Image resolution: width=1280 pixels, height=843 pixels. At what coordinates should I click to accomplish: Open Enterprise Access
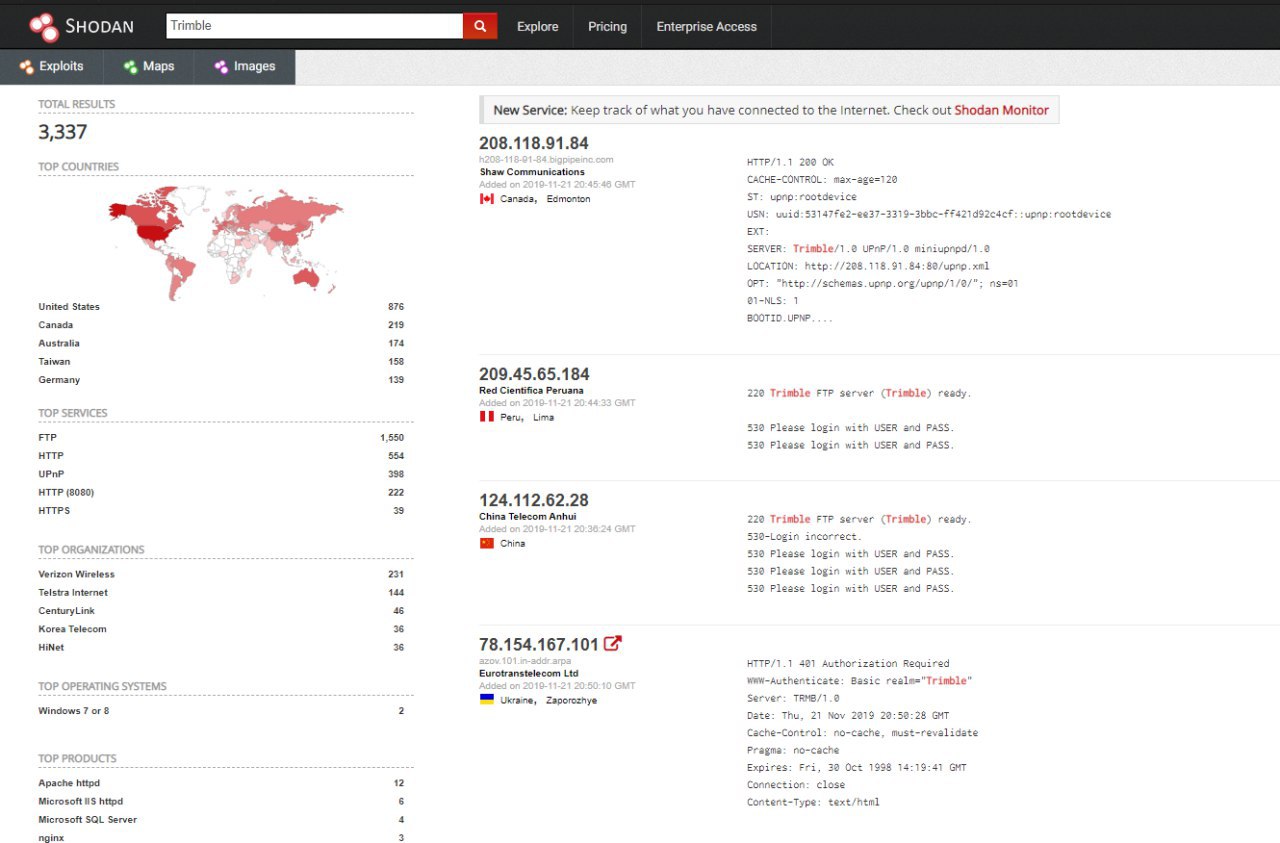707,27
